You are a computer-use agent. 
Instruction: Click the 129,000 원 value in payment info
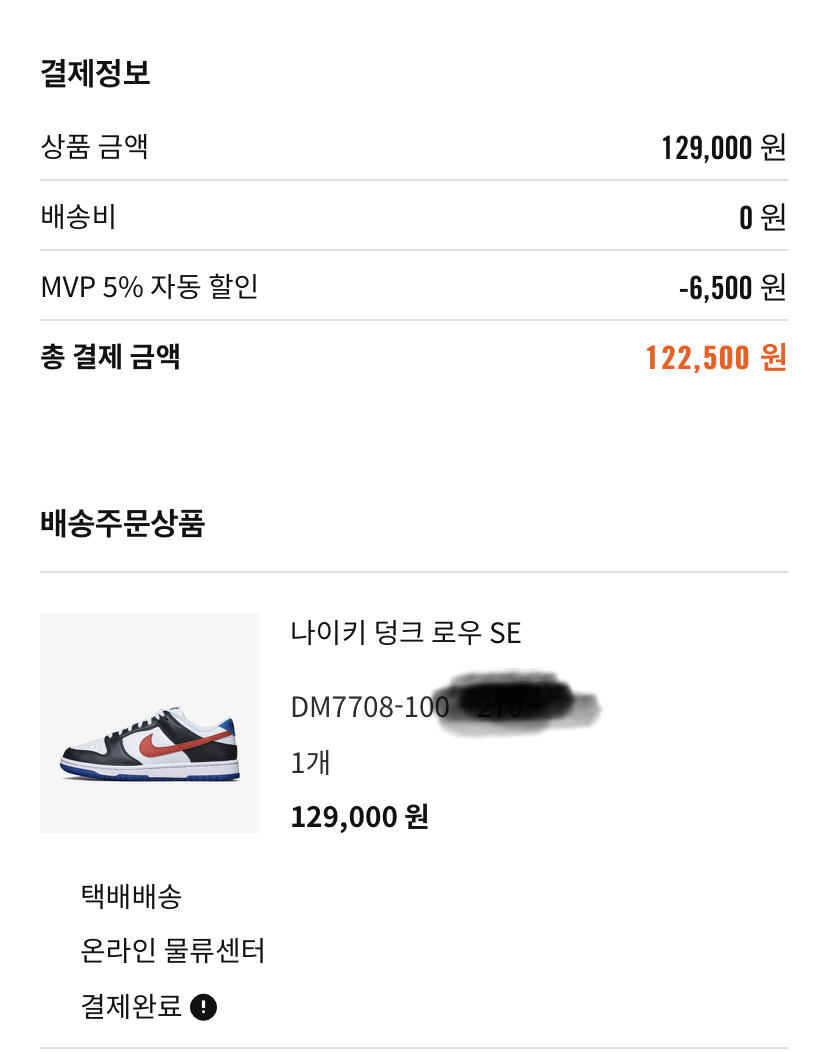click(723, 148)
